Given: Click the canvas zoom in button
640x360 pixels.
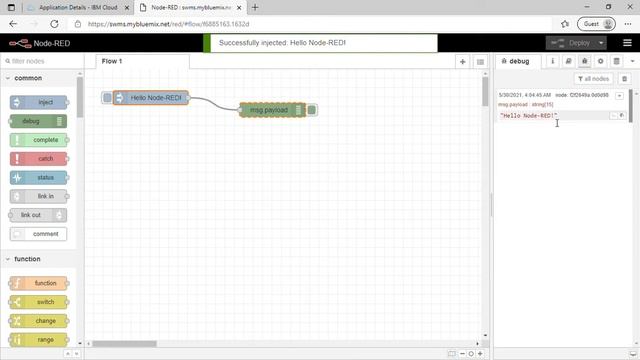Looking at the screenshot, I should 480,354.
